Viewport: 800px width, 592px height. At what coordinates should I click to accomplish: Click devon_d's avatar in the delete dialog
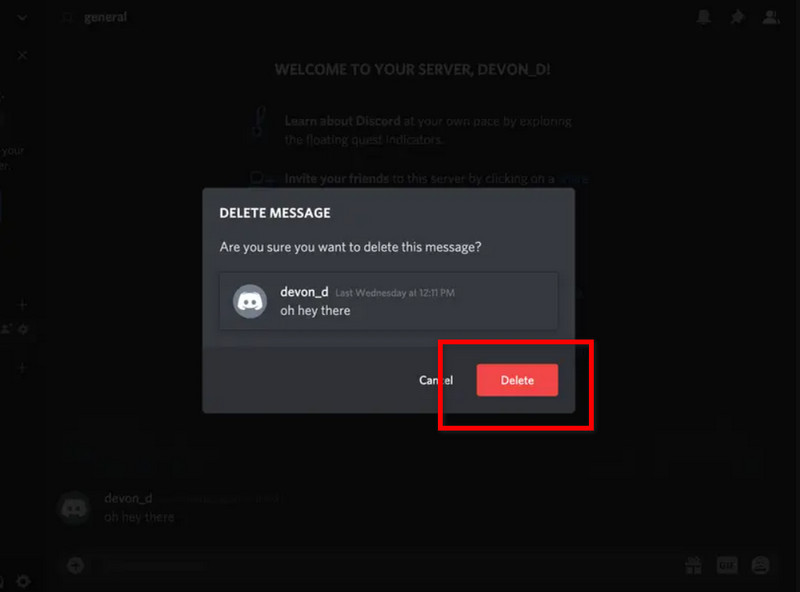(x=250, y=301)
